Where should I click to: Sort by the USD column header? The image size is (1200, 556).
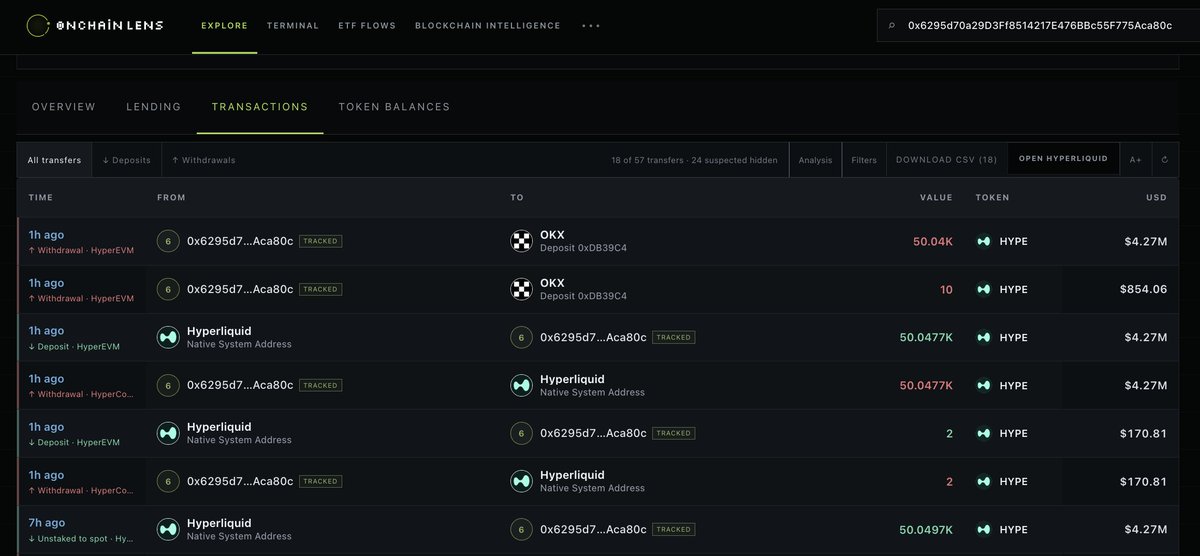pos(1157,198)
